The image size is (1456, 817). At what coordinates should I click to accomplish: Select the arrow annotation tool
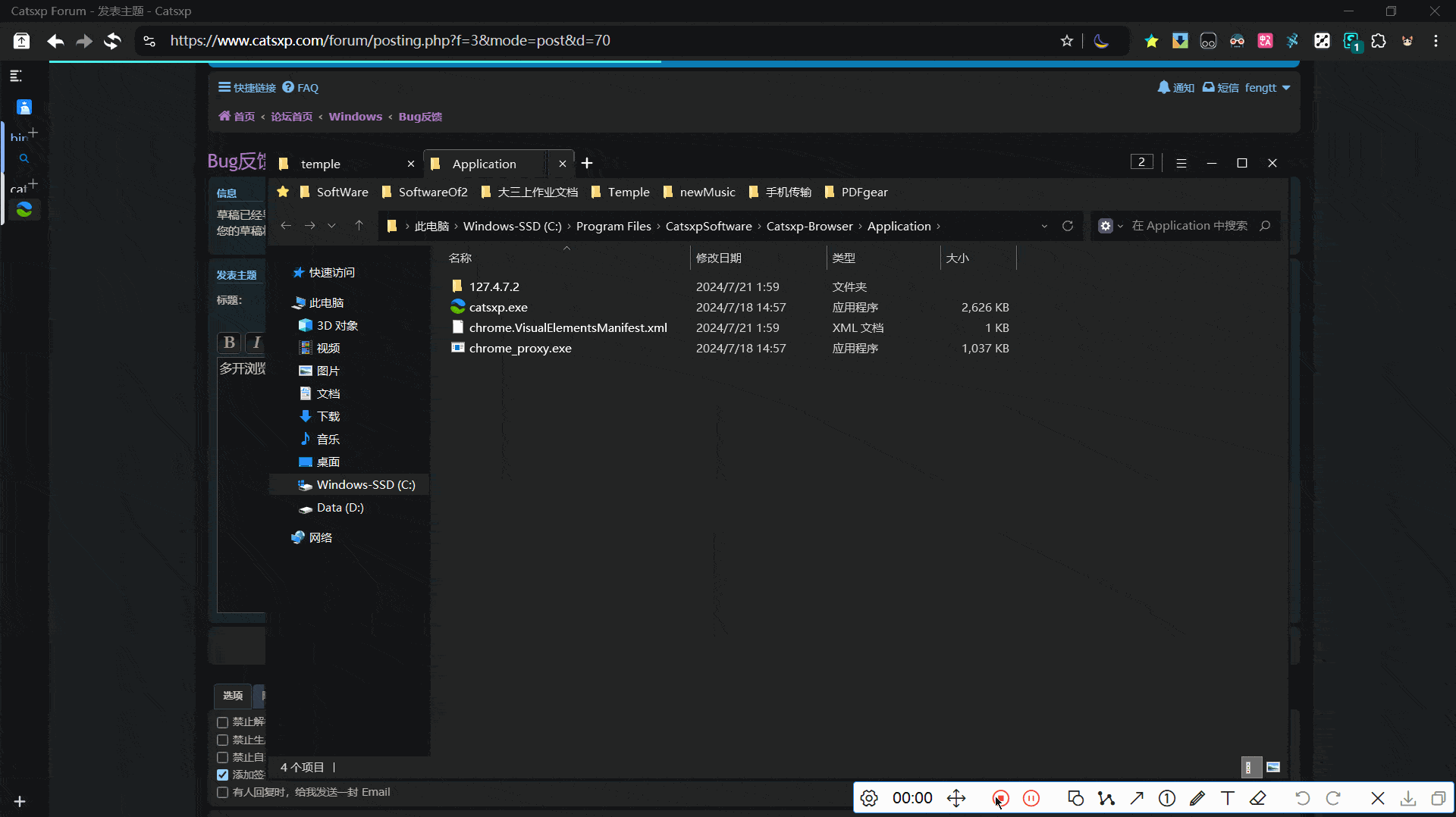tap(1137, 798)
